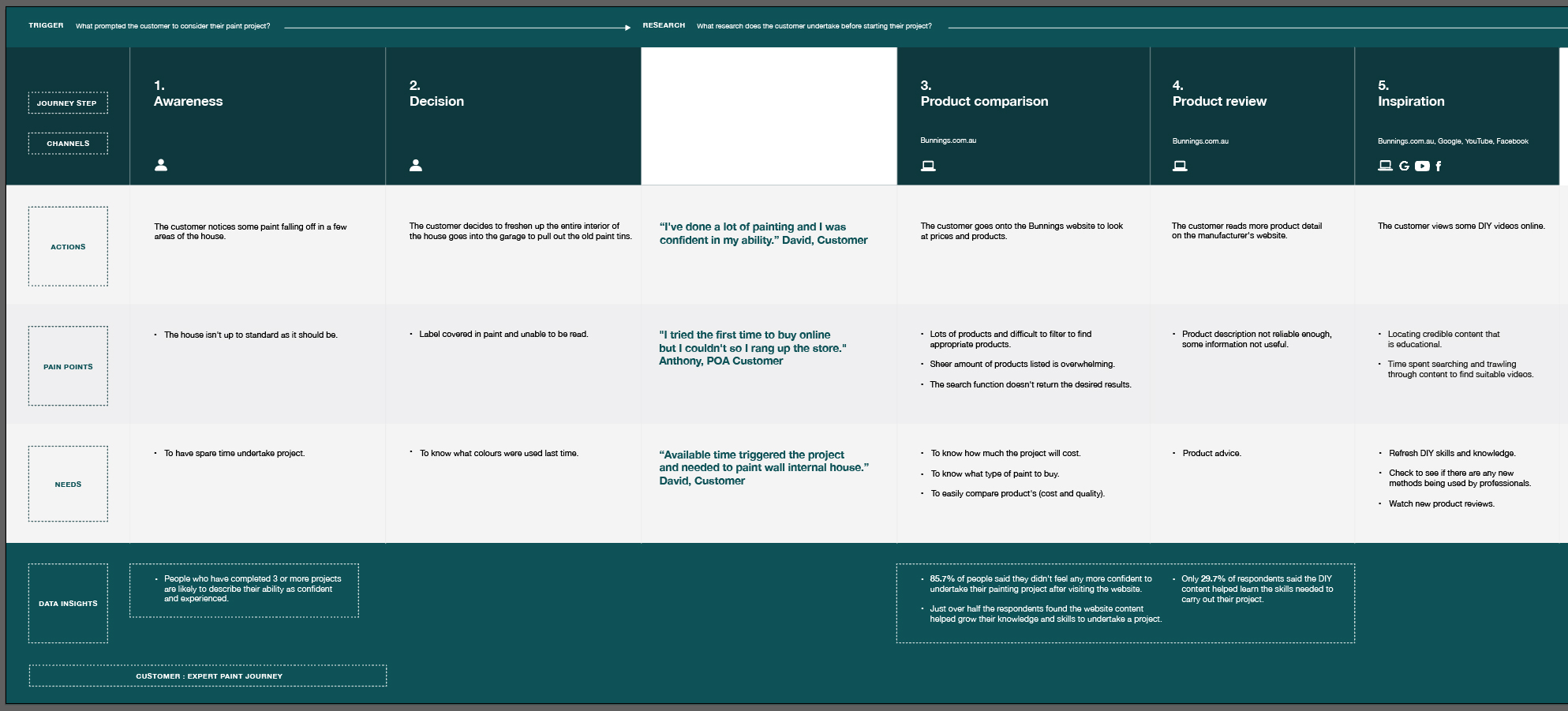Select "To know what type of paint to buy"
Image resolution: width=1568 pixels, height=711 pixels.
click(994, 473)
